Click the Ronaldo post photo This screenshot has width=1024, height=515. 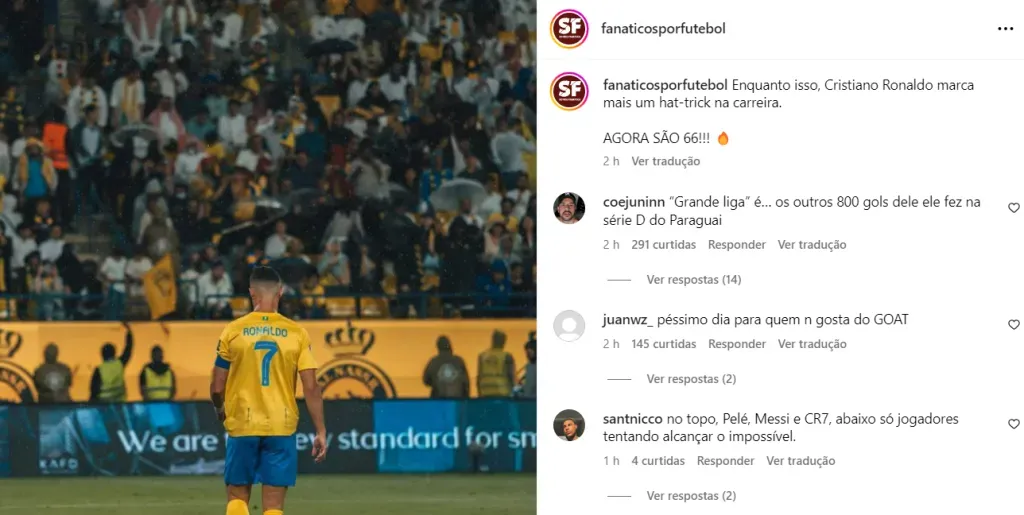click(268, 257)
